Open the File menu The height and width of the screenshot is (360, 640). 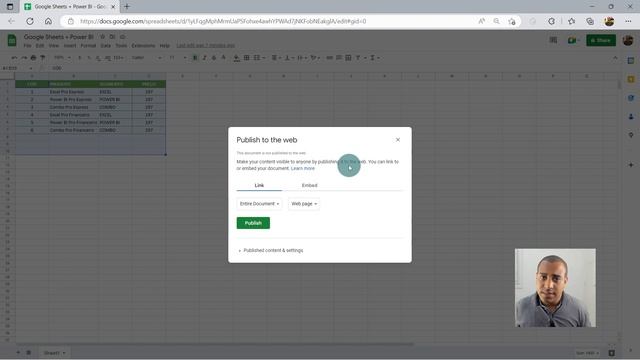[27, 46]
